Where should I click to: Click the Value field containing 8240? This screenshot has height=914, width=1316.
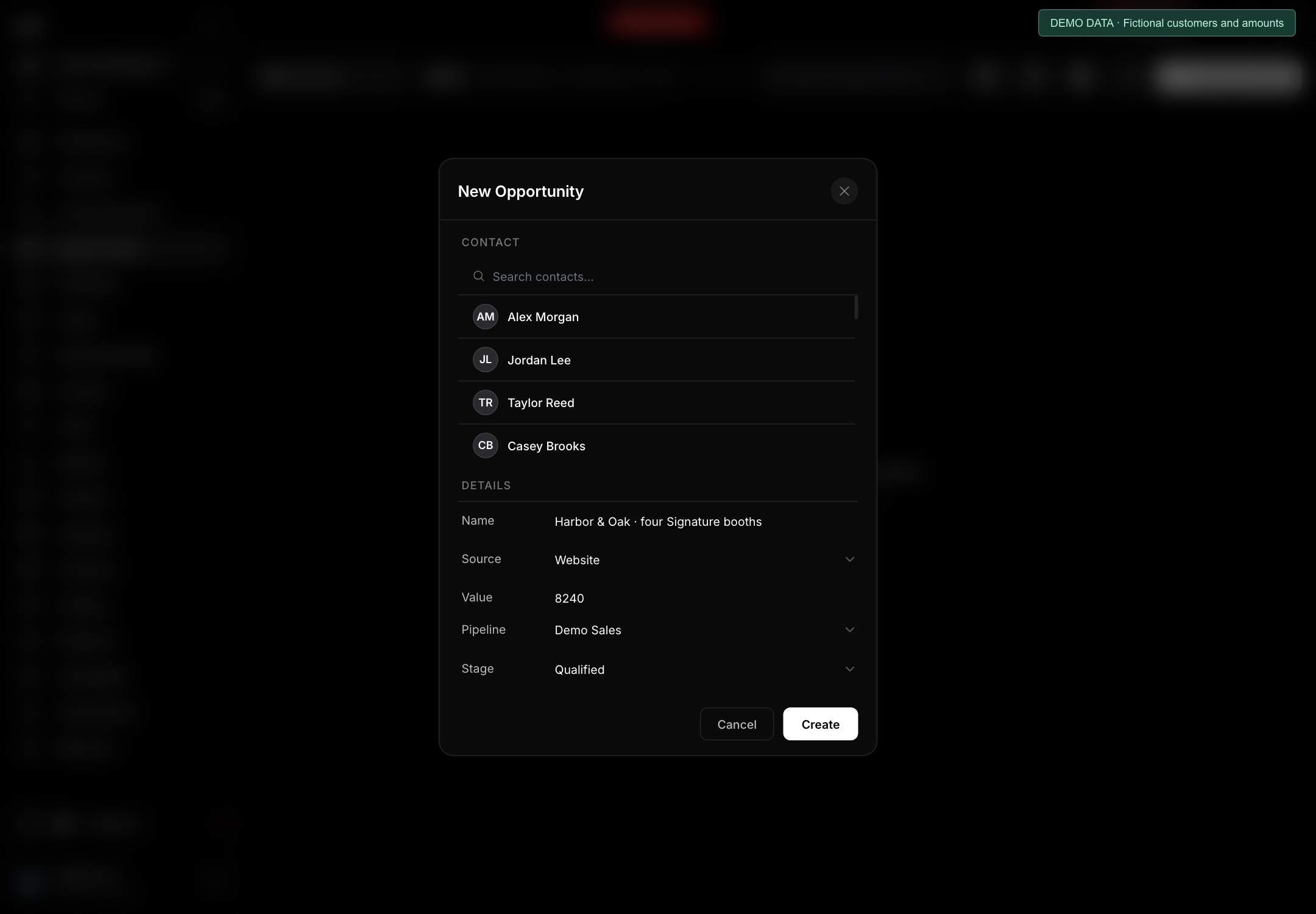point(704,598)
